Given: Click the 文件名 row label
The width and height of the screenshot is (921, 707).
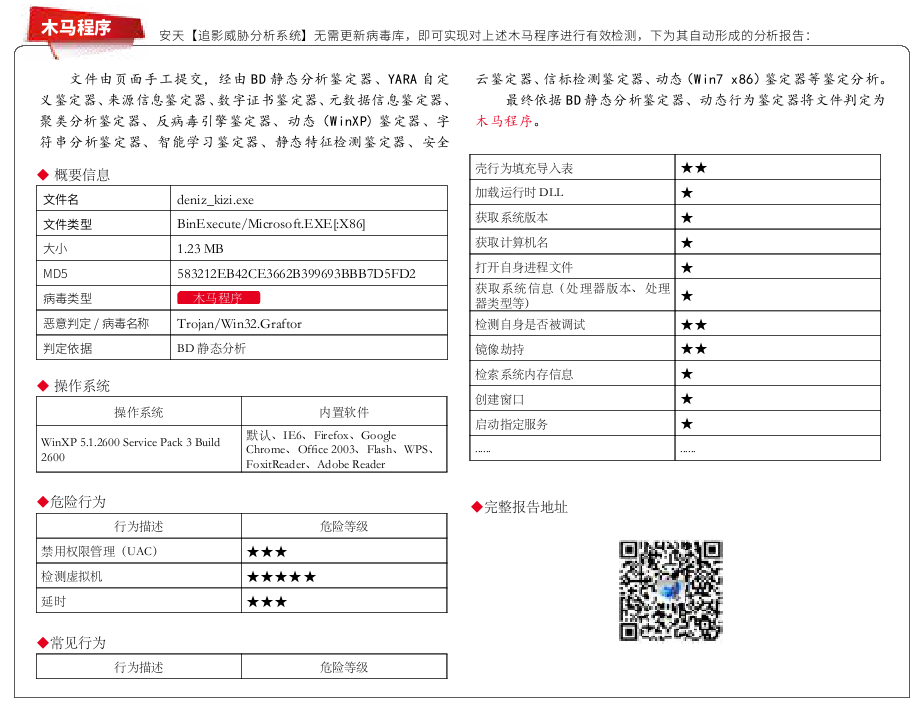Looking at the screenshot, I should click(x=60, y=200).
